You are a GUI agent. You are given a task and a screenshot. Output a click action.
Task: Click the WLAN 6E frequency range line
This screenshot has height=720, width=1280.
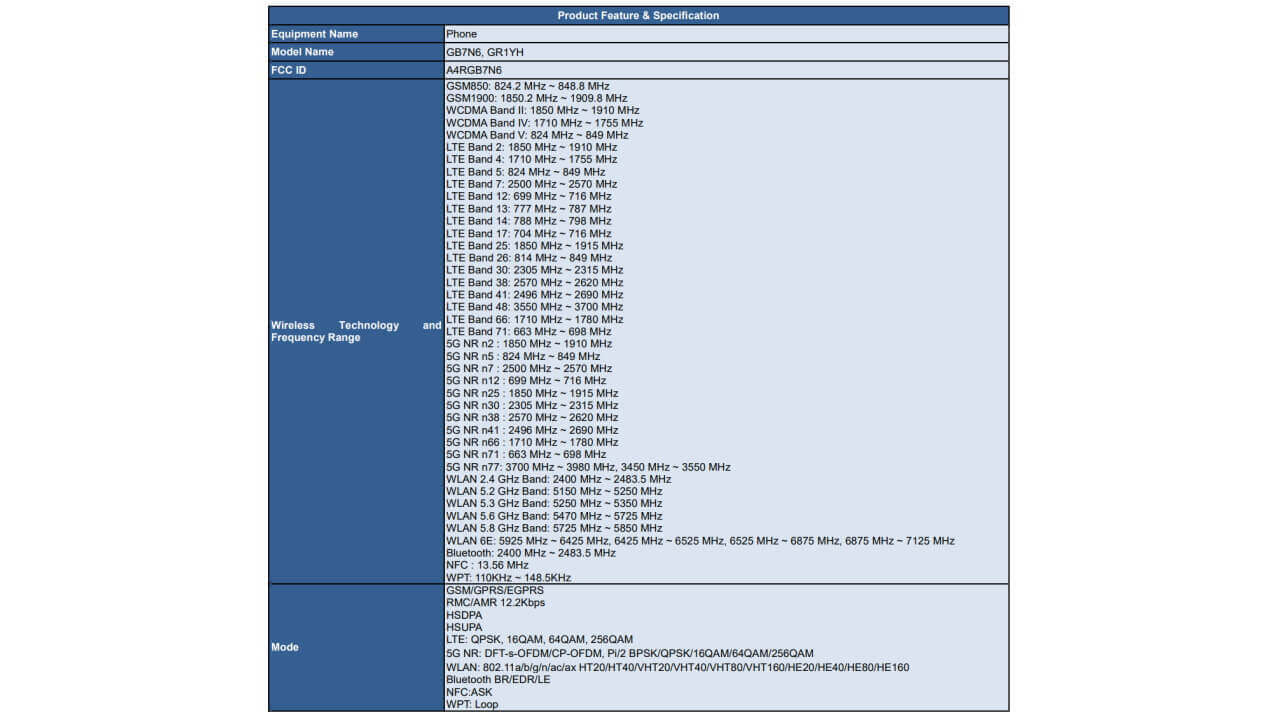pos(700,541)
